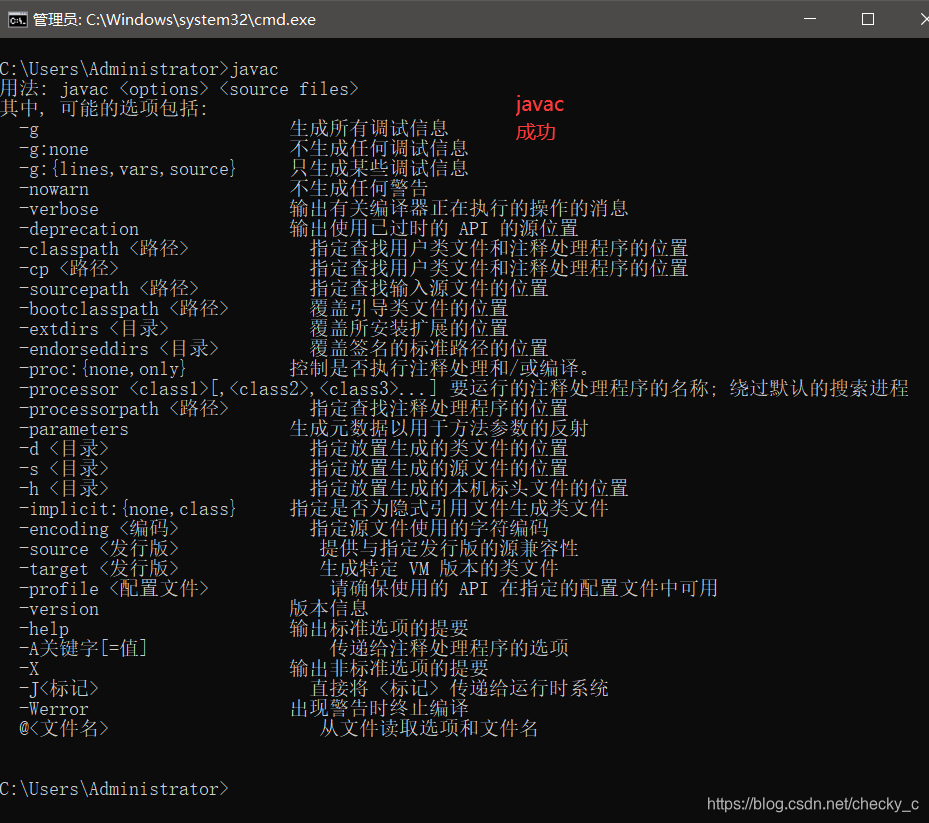929x823 pixels.
Task: Click the -encoding <编码> option text
Action: (99, 529)
